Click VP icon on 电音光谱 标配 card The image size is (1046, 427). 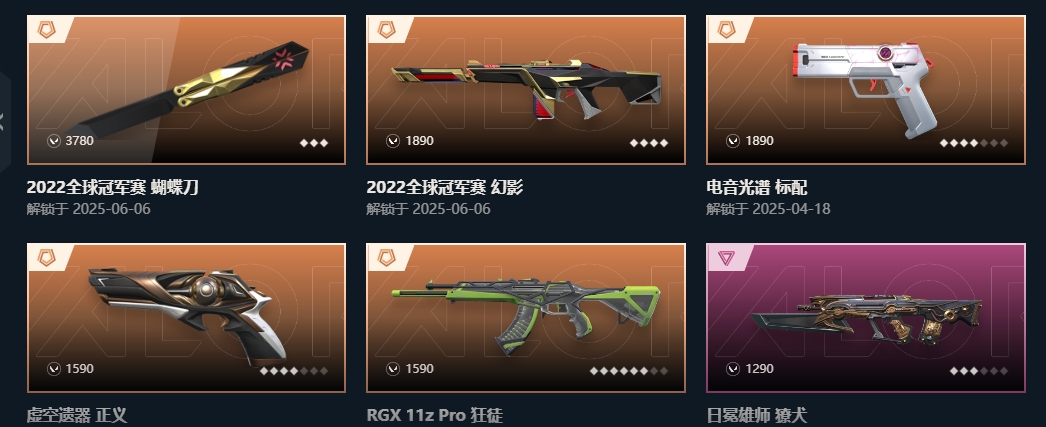coord(732,141)
